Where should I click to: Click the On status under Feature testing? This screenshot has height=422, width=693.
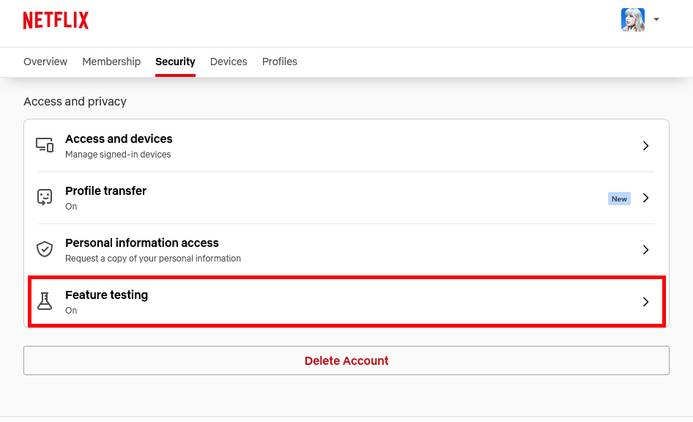(x=71, y=311)
